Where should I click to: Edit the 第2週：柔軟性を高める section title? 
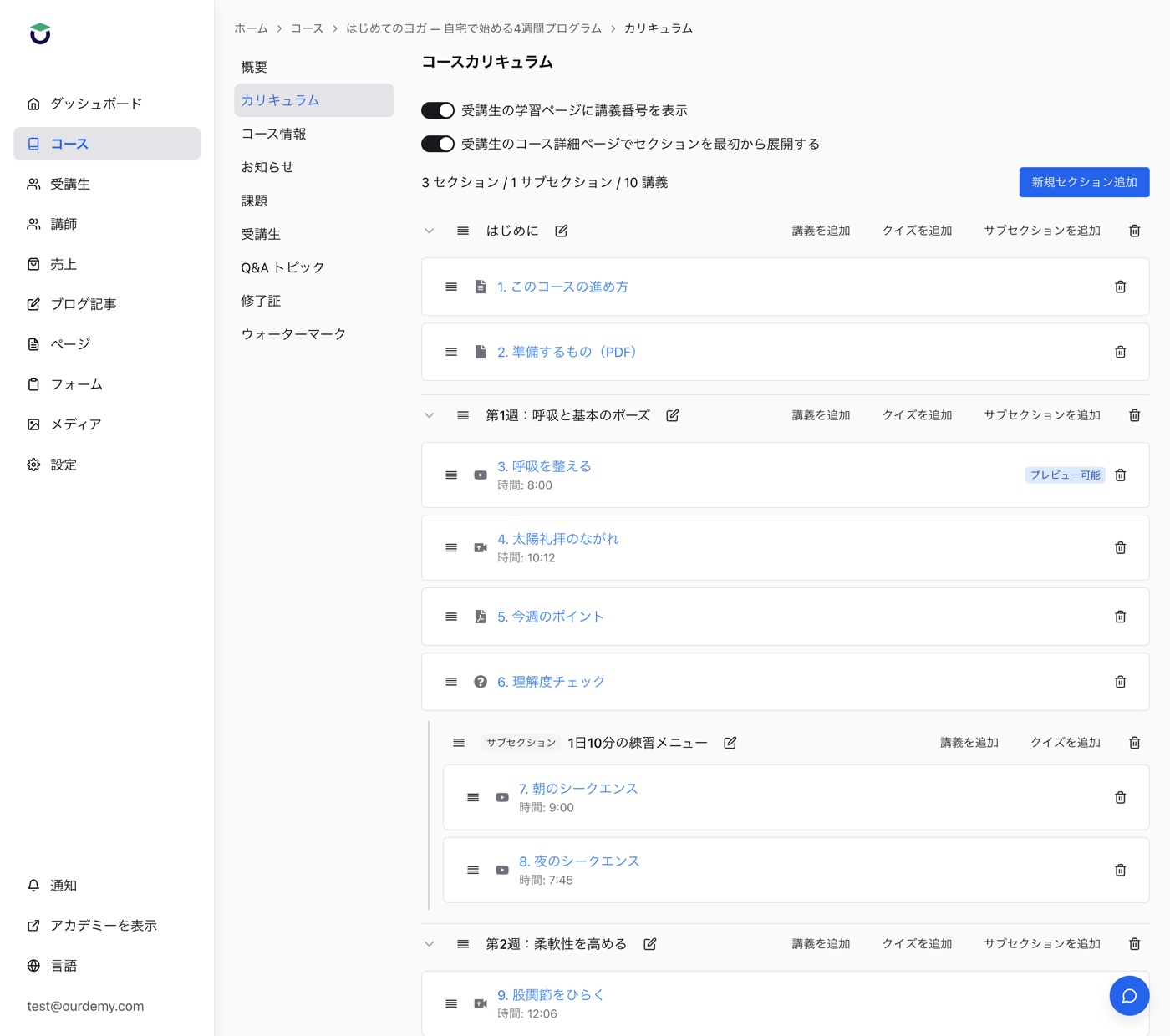coord(650,944)
